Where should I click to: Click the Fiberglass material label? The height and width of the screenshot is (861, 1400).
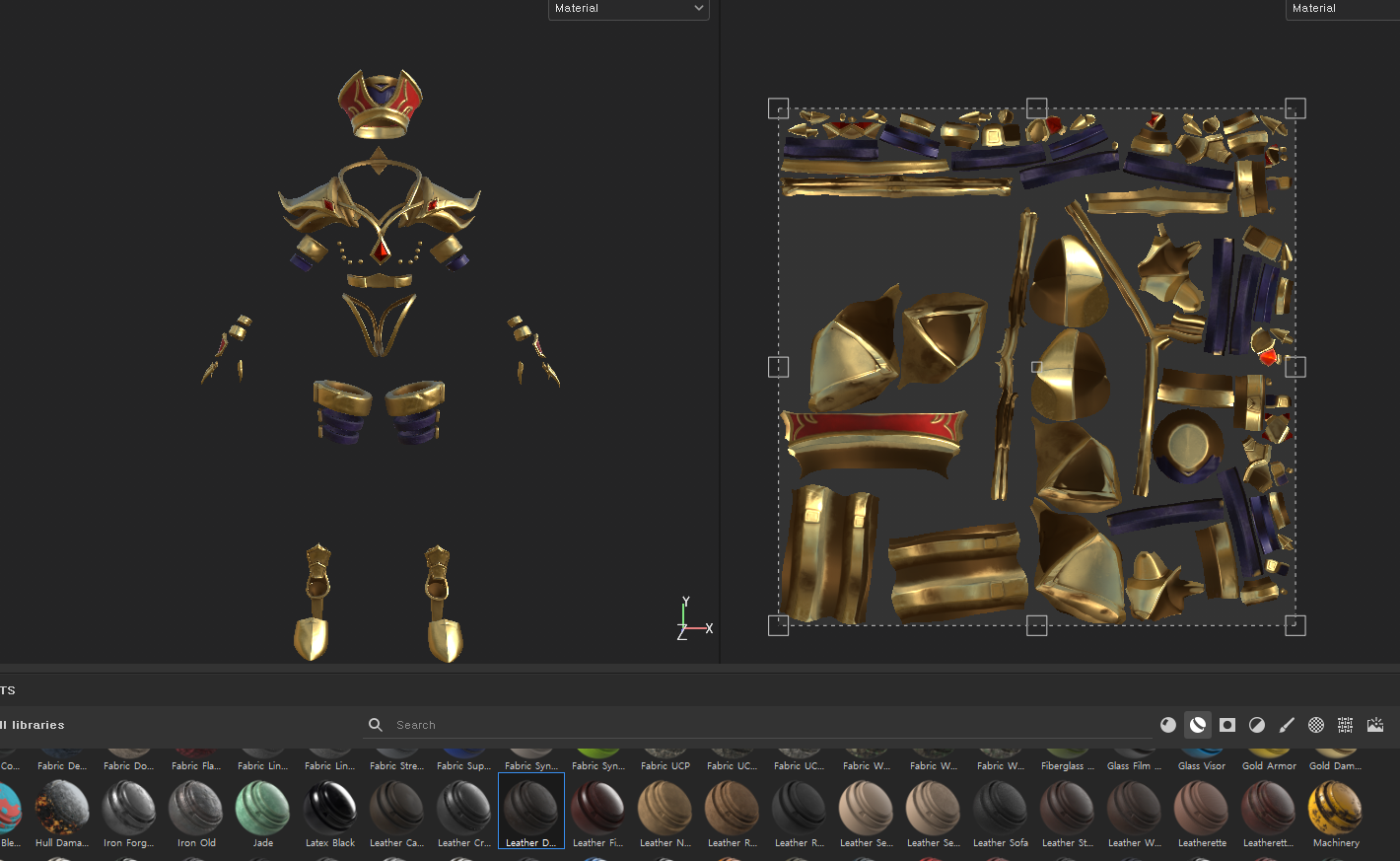(x=1068, y=766)
